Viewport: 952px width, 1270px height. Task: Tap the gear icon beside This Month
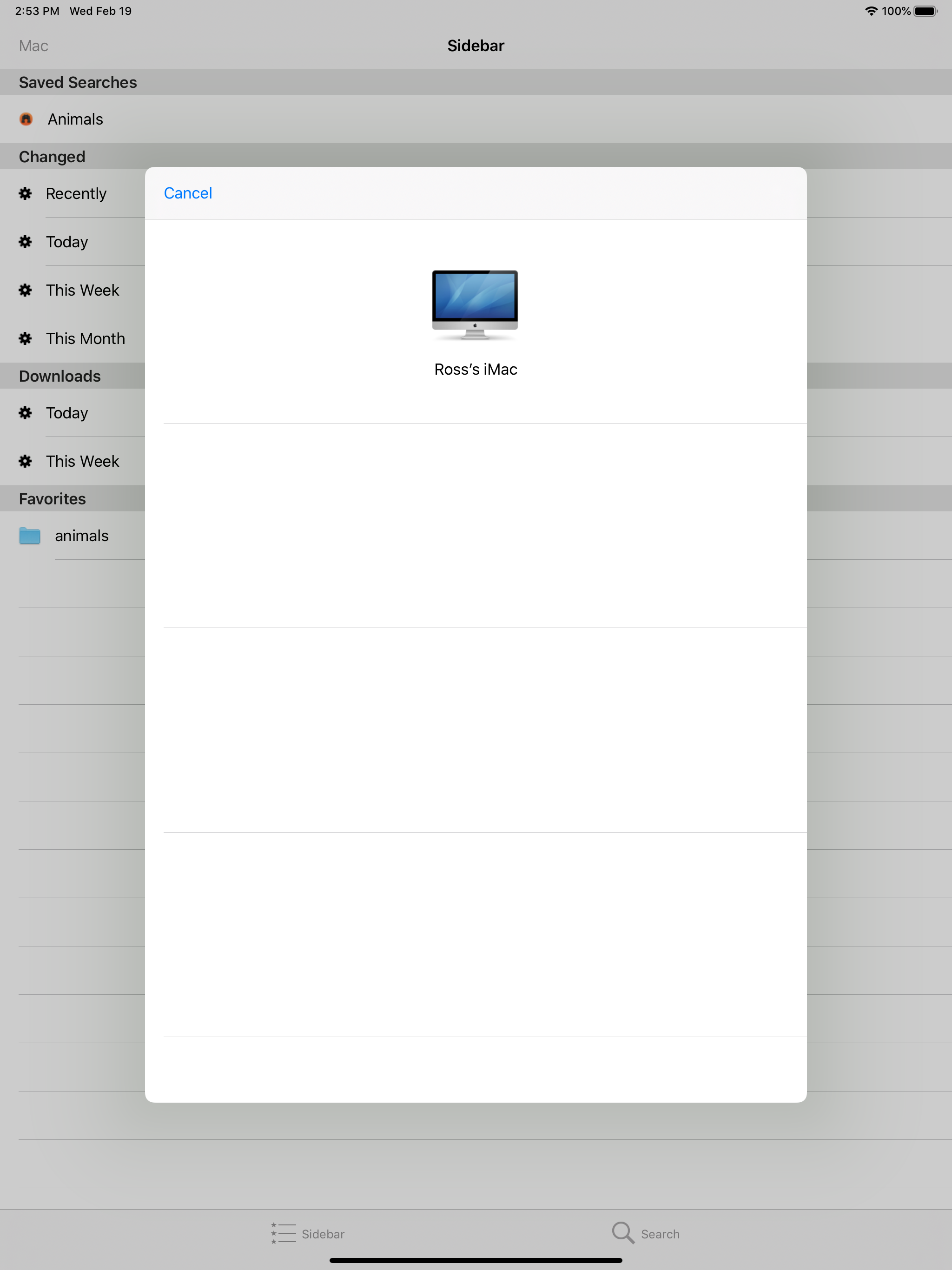point(25,338)
